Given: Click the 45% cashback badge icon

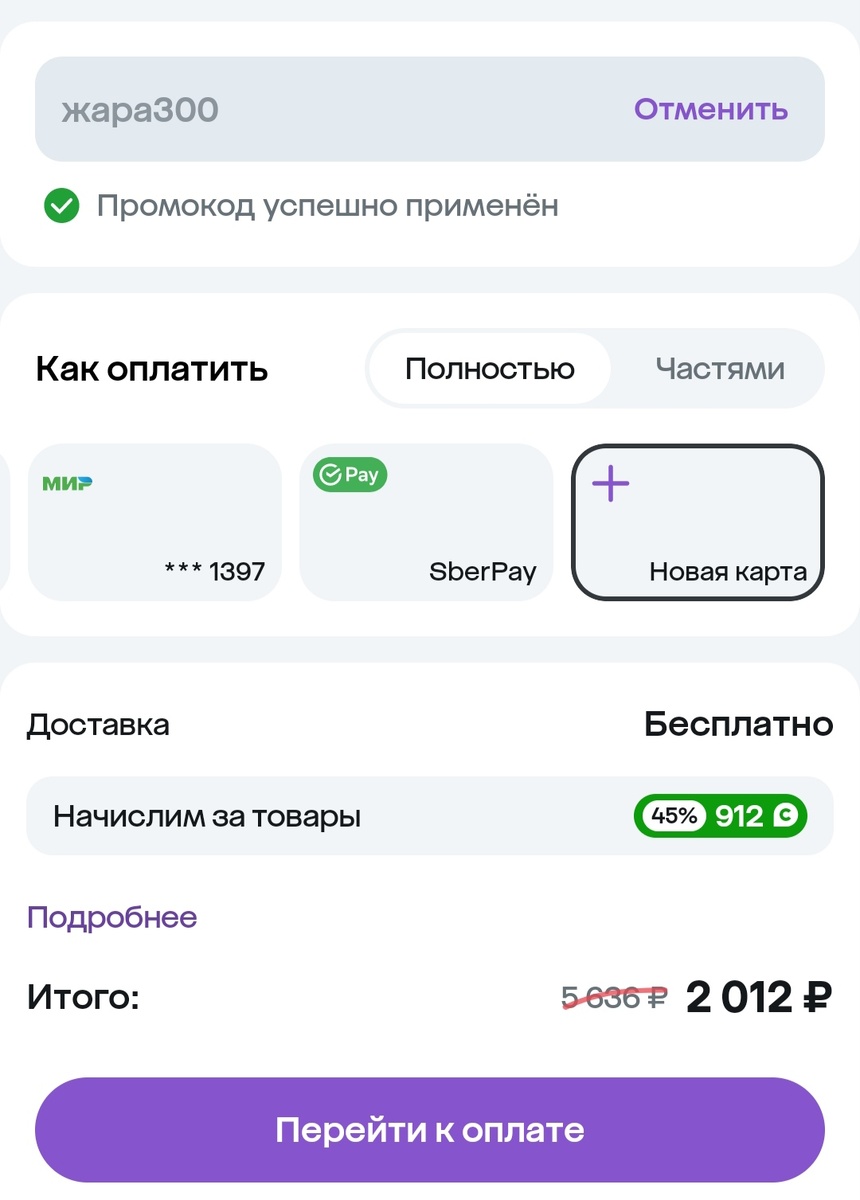Looking at the screenshot, I should 672,816.
